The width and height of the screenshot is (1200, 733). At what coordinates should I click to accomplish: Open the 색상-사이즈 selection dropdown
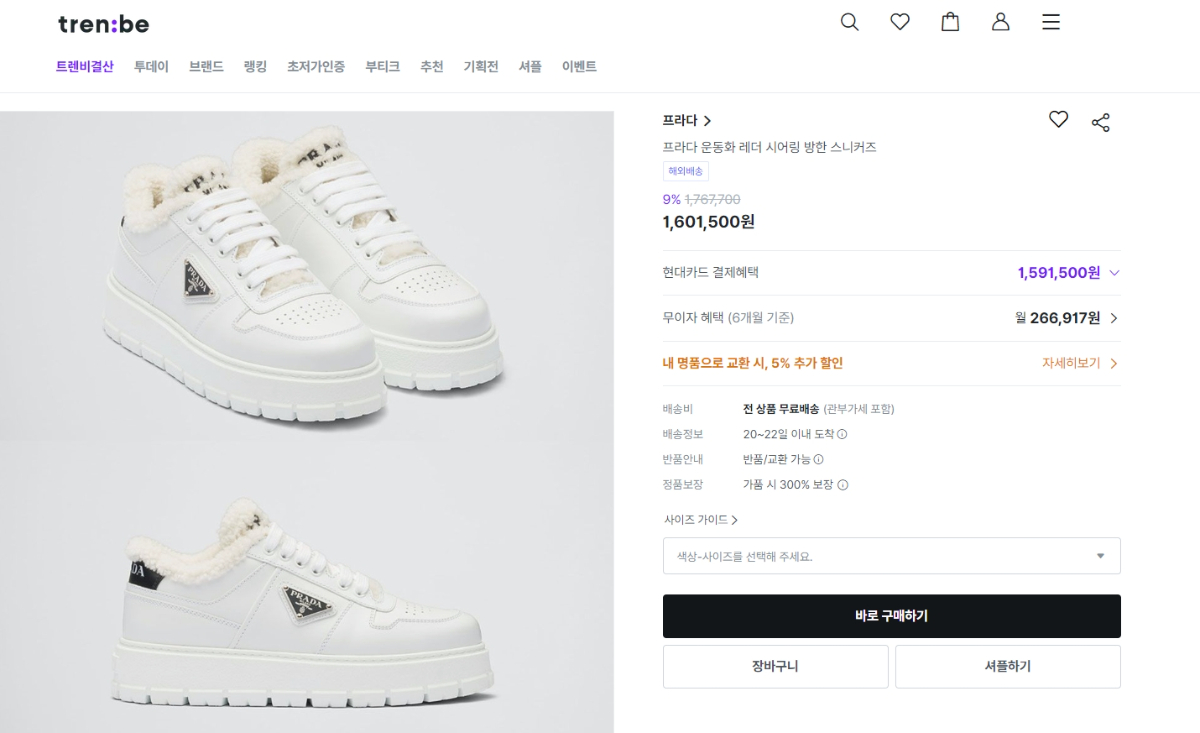pos(891,556)
